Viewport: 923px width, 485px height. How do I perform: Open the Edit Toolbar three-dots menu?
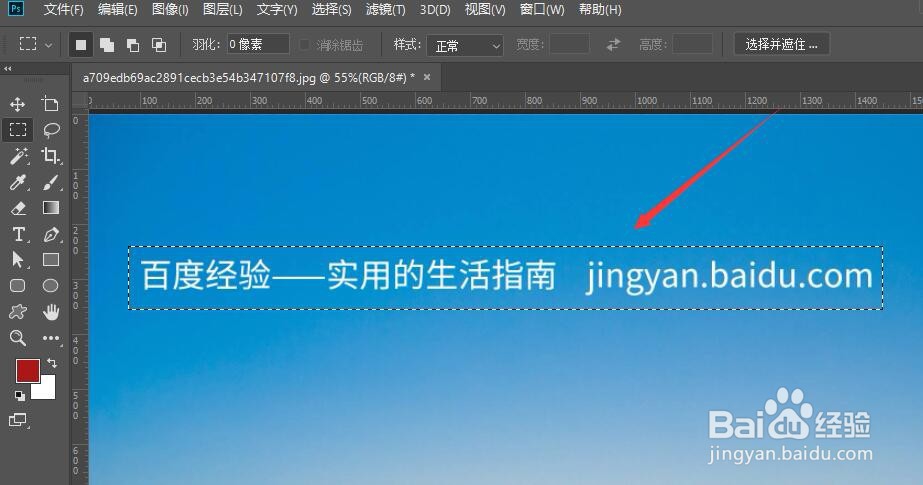click(x=51, y=338)
